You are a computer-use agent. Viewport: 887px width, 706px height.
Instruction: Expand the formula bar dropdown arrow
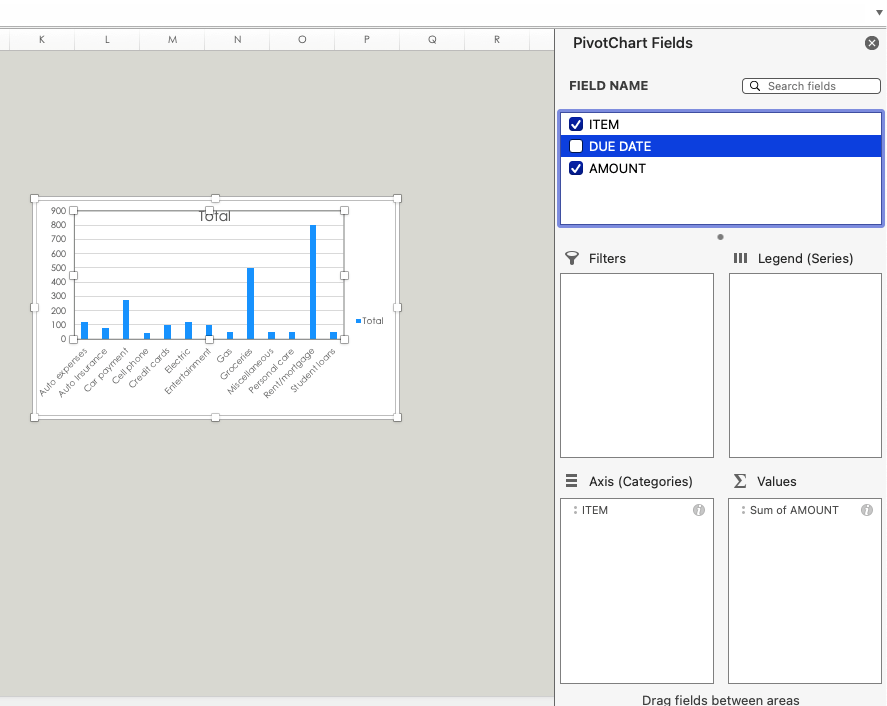coord(879,12)
